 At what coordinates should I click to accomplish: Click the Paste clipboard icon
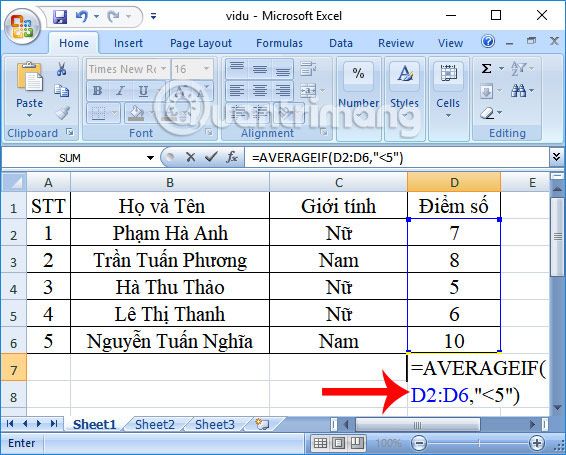pyautogui.click(x=30, y=78)
